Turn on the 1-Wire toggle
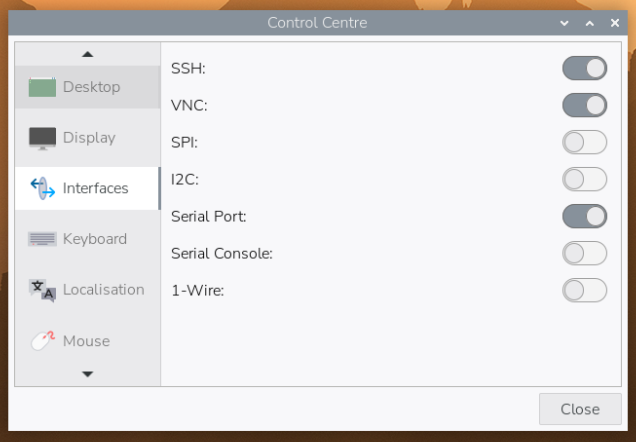This screenshot has width=636, height=442. coord(584,290)
